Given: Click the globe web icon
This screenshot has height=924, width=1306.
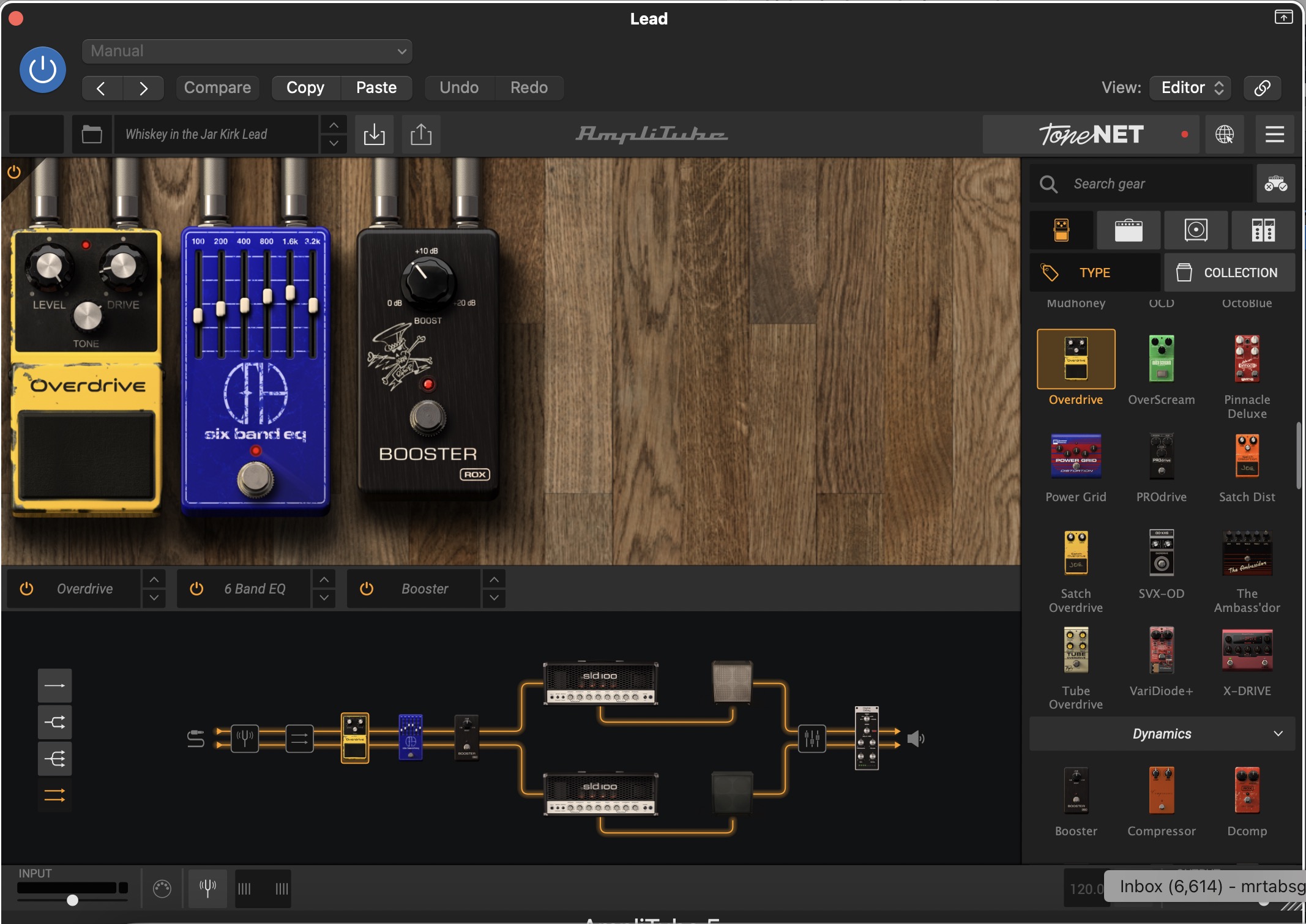Looking at the screenshot, I should (1225, 134).
